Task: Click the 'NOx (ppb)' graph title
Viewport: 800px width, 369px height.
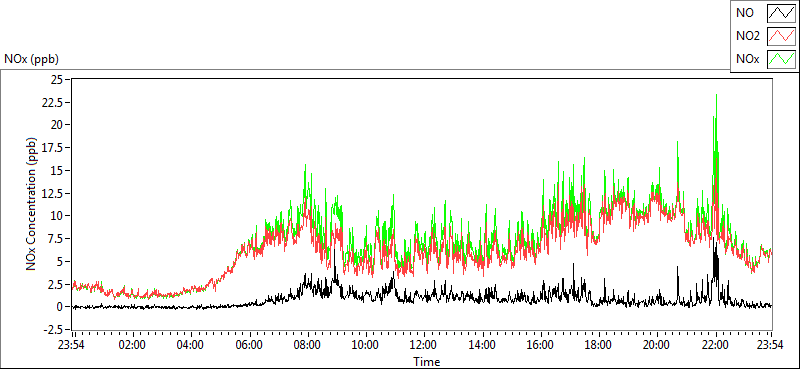Action: click(x=32, y=59)
